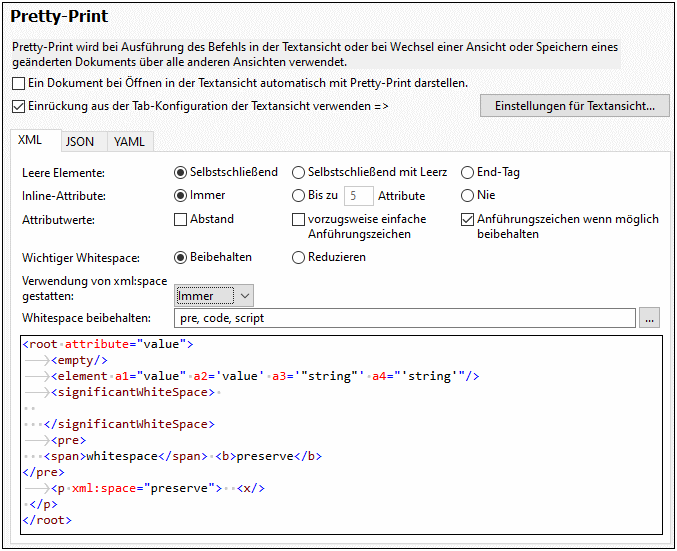
Task: Choose 'Selbstschließend mit Leerz' radio option
Action: (299, 172)
